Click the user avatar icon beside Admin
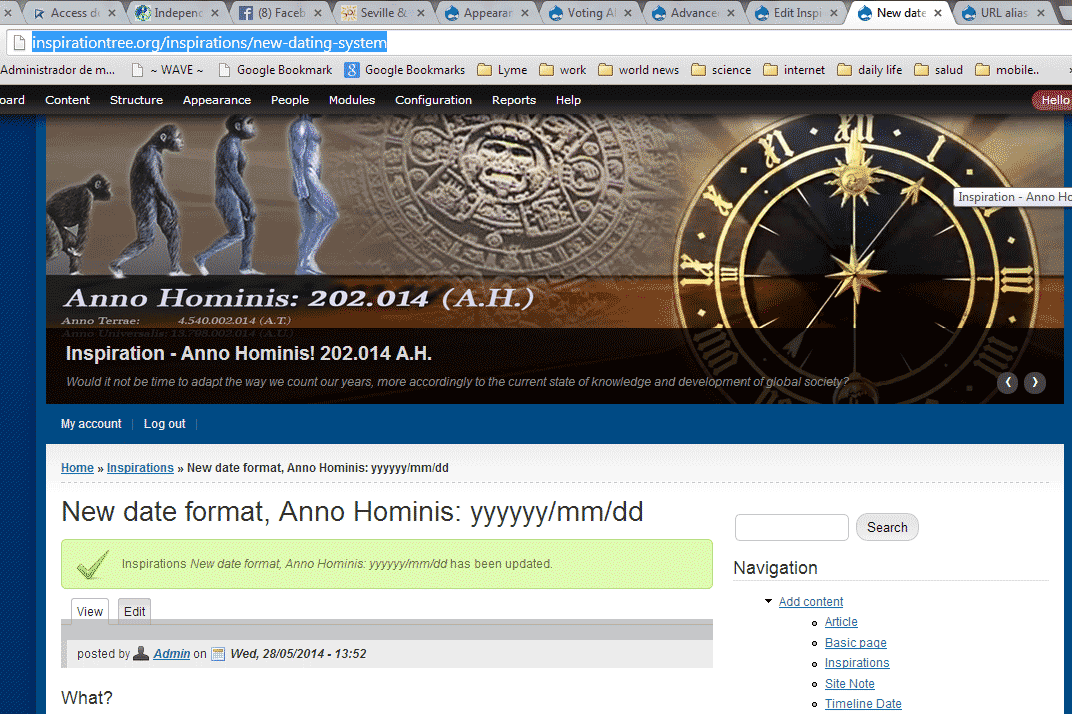 coord(141,653)
